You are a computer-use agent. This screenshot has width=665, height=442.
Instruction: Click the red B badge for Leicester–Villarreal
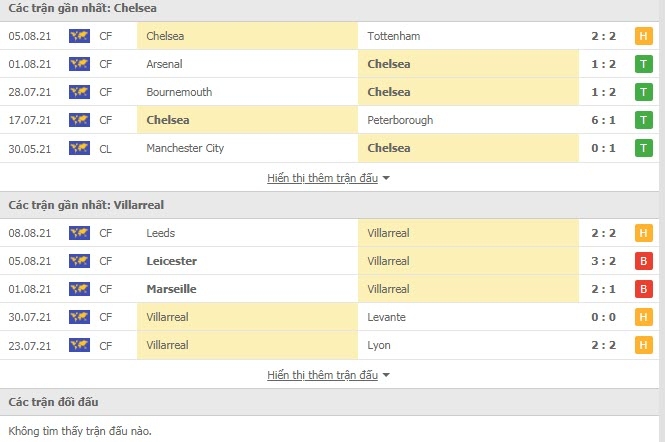click(644, 262)
